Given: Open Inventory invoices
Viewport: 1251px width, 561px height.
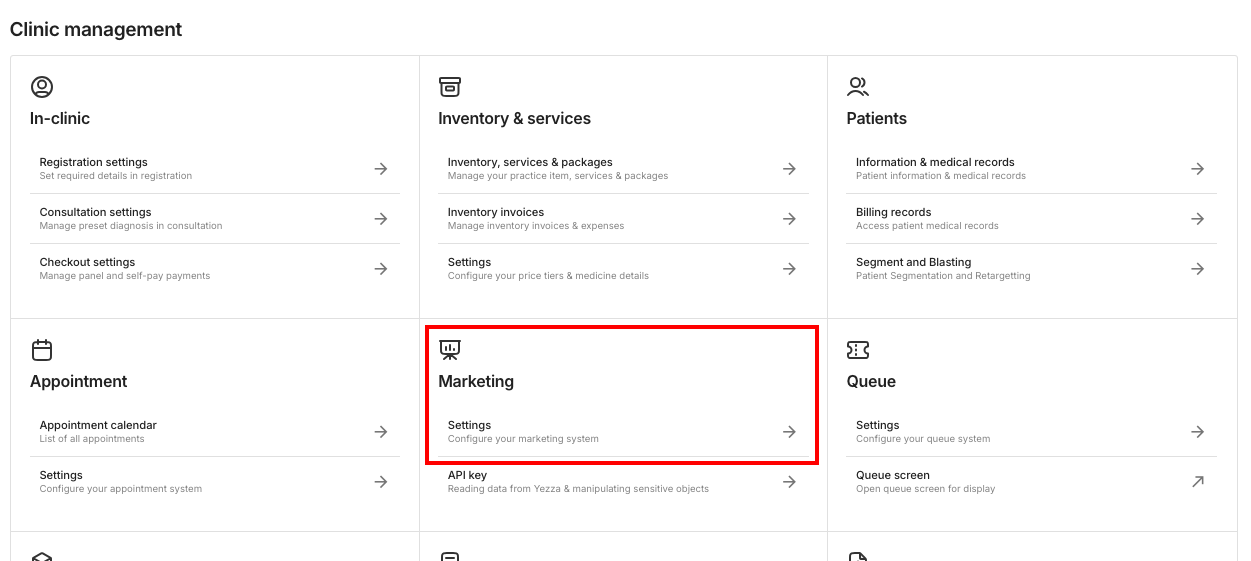Looking at the screenshot, I should [623, 219].
